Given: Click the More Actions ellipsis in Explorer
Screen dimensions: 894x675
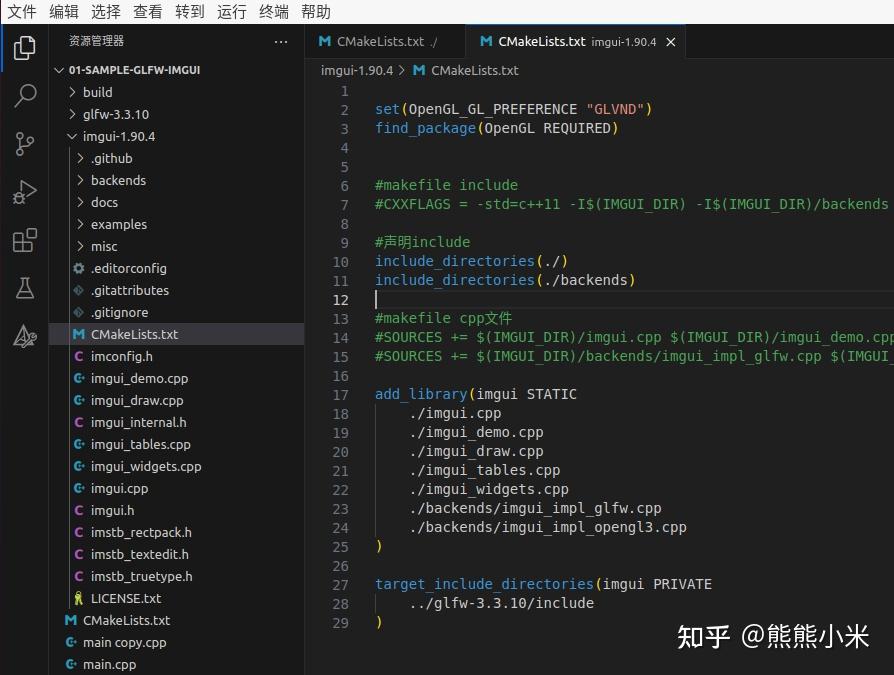Looking at the screenshot, I should (281, 41).
